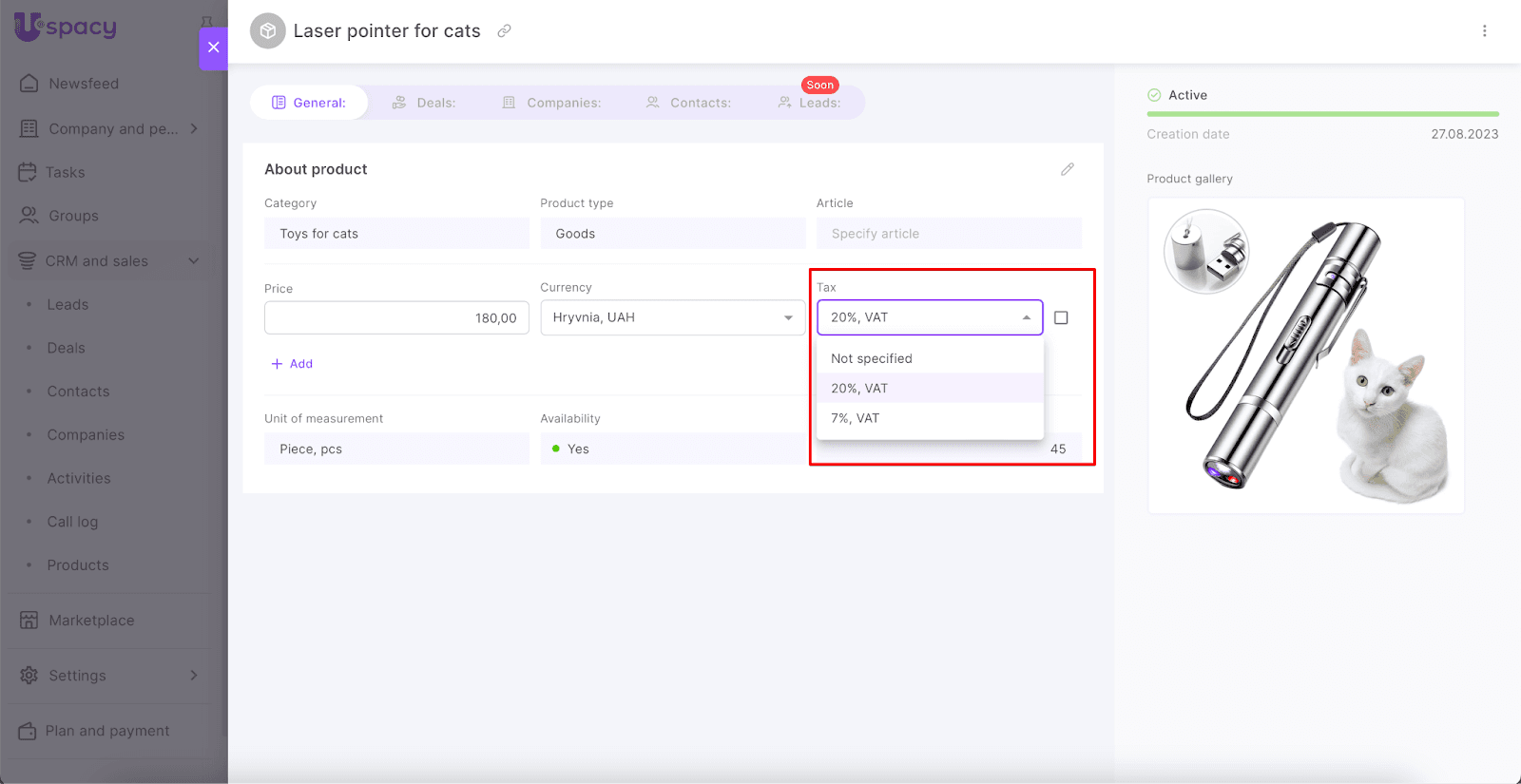This screenshot has width=1521, height=784.
Task: Switch to the Deals tab
Action: [425, 103]
